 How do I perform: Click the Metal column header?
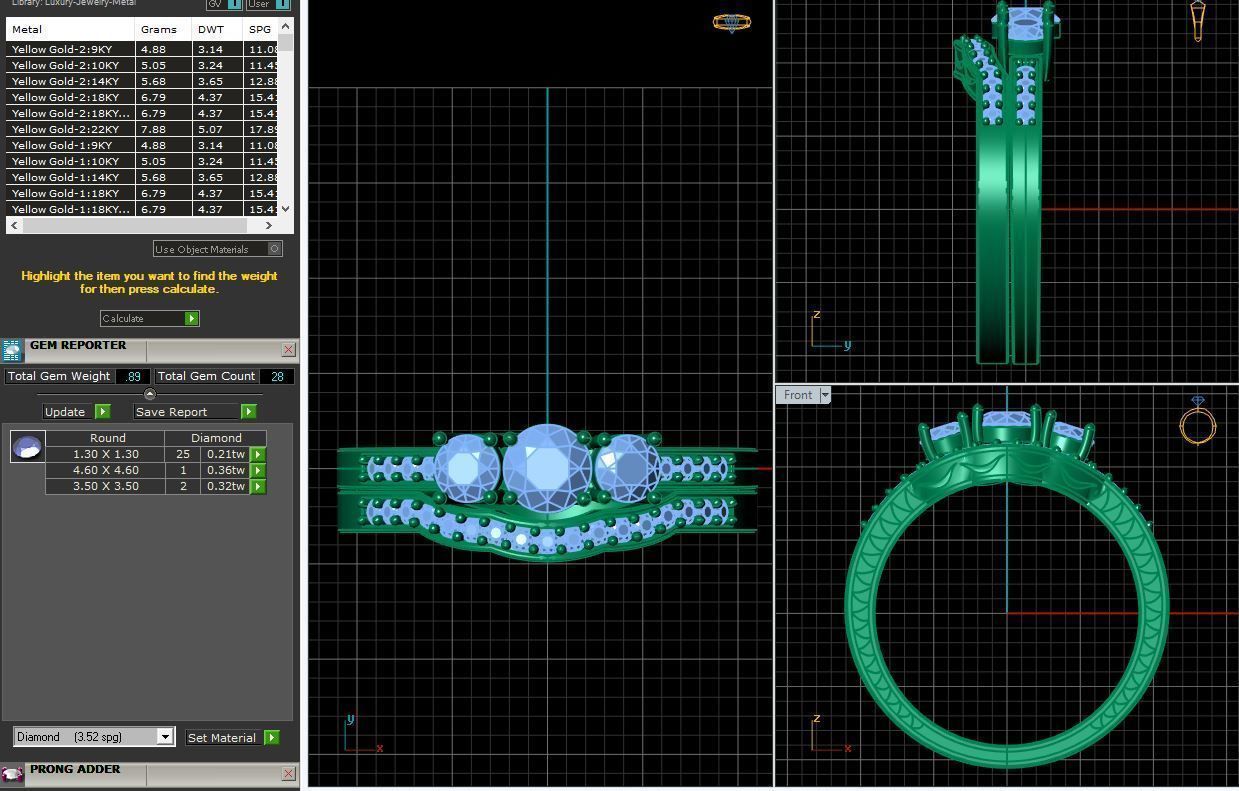(70, 29)
